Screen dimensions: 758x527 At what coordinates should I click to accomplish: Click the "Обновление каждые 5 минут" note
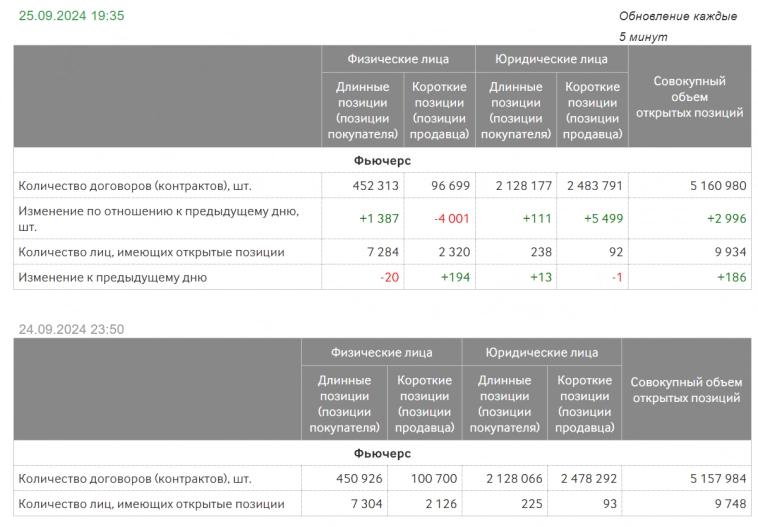pyautogui.click(x=677, y=26)
